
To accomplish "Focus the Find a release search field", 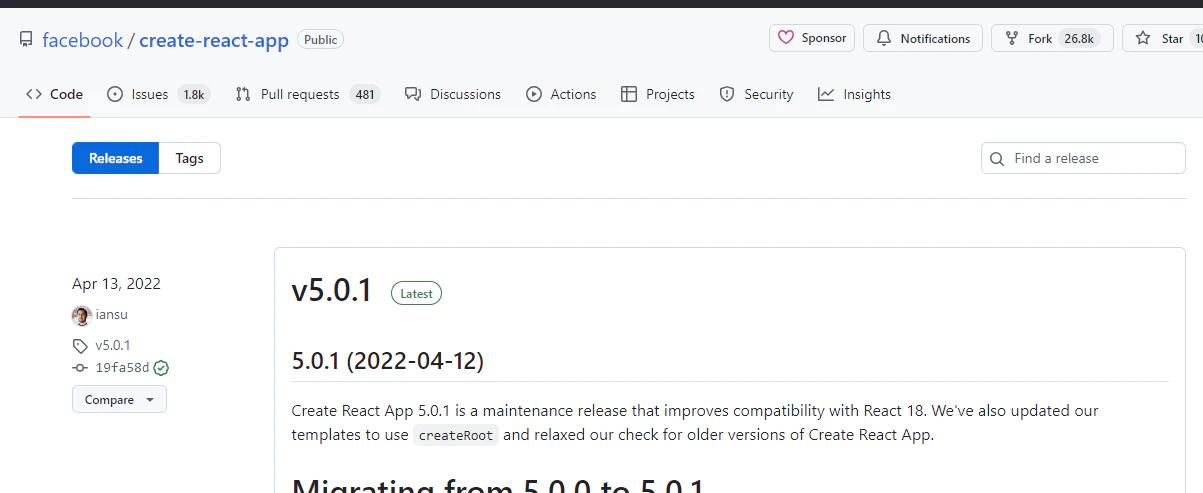I will [x=1083, y=158].
